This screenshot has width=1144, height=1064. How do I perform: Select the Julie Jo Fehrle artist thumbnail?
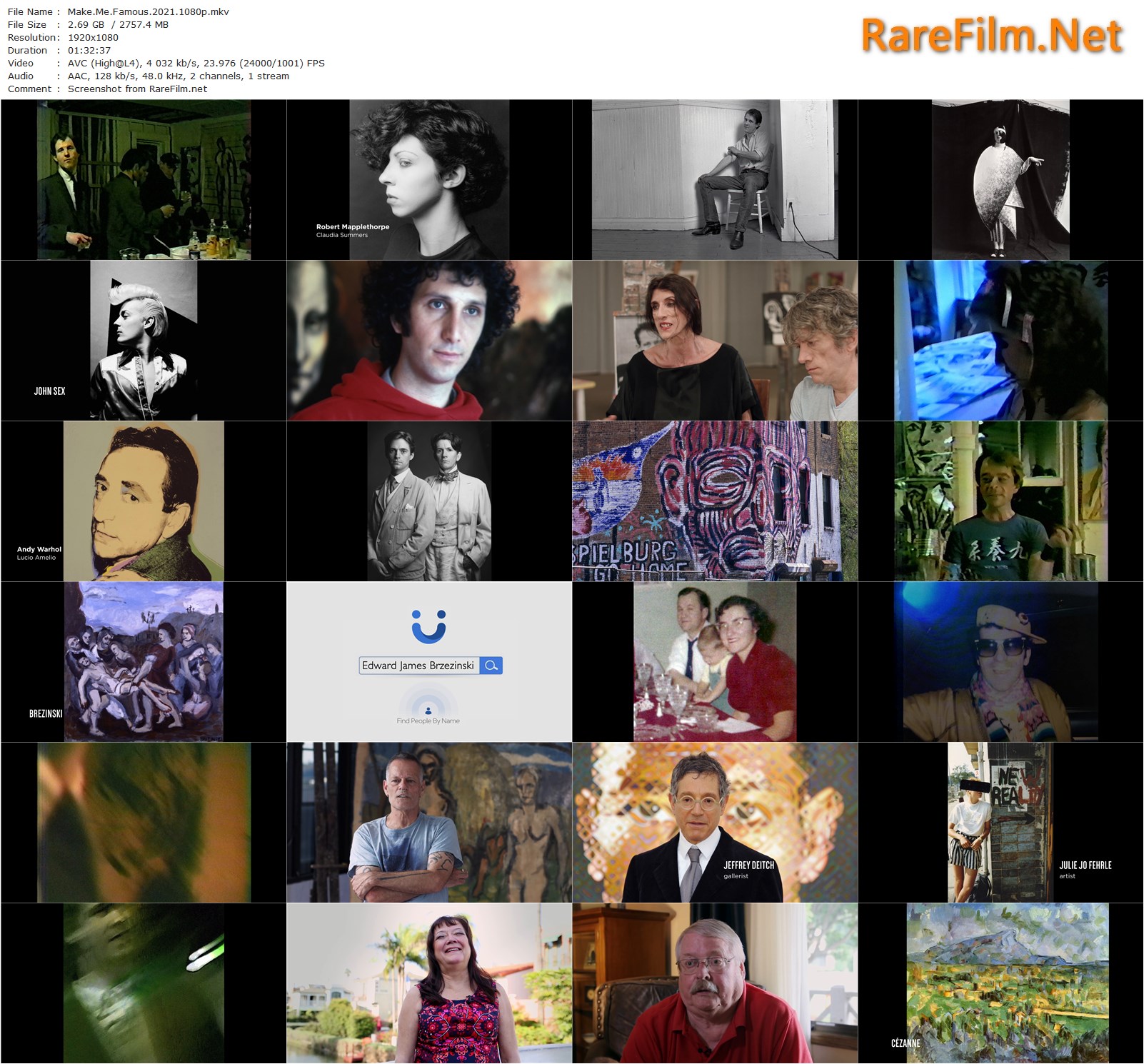1000,822
